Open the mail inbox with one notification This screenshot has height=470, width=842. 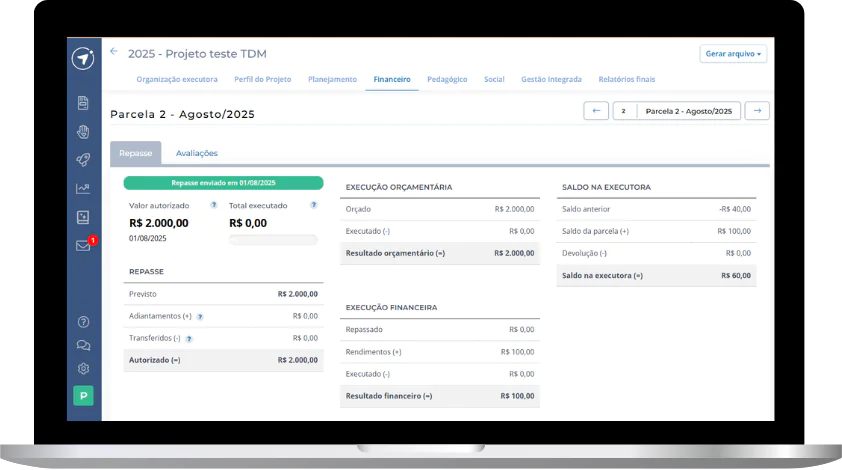click(x=84, y=246)
